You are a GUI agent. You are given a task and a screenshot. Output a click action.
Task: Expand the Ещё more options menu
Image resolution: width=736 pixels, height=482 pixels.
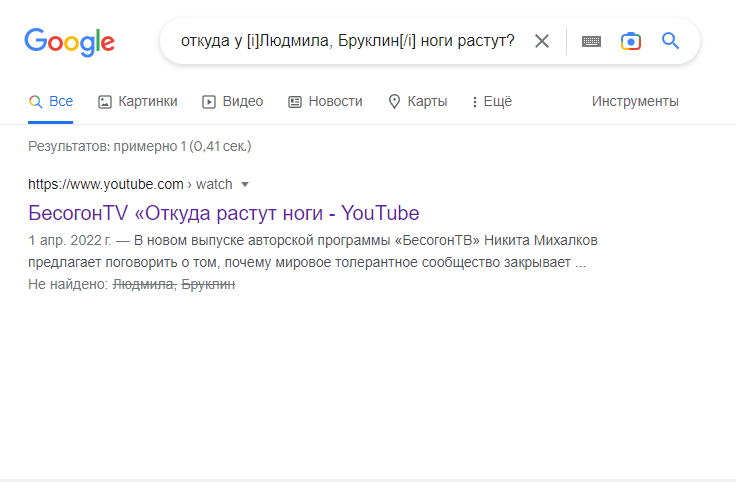coord(491,101)
